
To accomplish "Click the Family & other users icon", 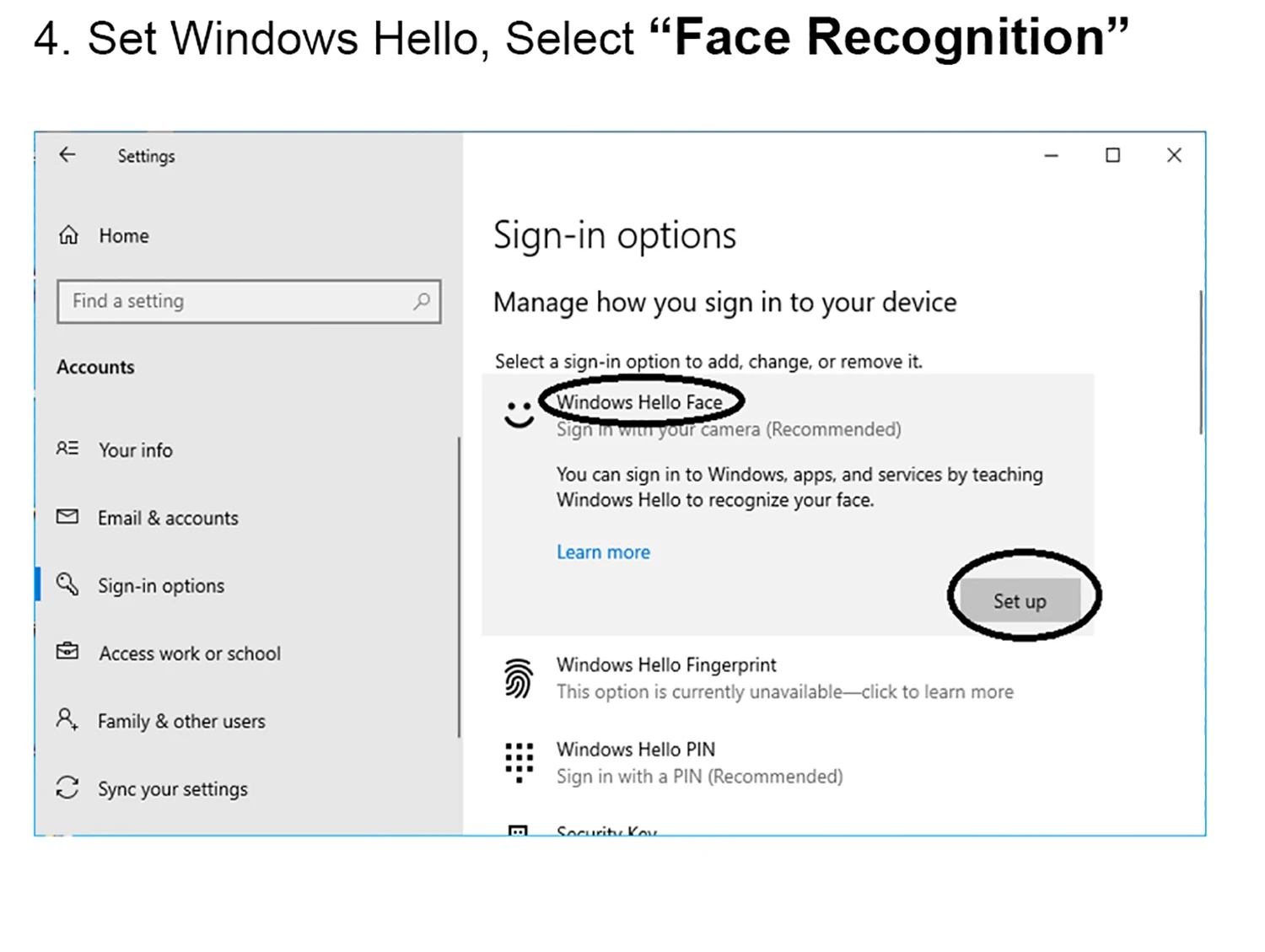I will (x=67, y=720).
